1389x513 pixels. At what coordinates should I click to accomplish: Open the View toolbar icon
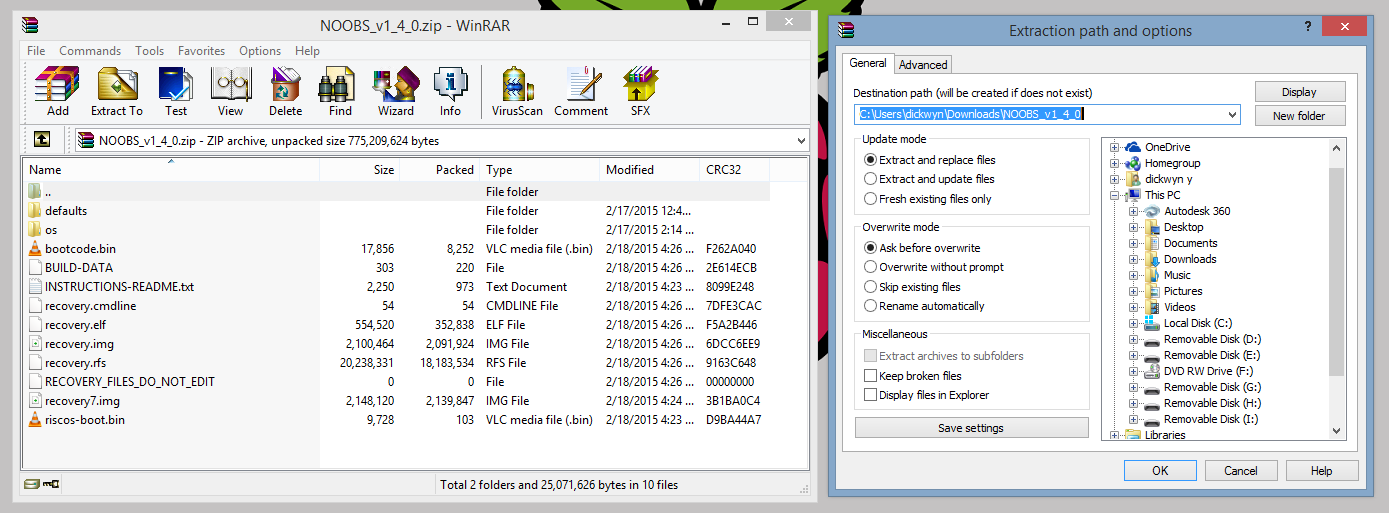[x=230, y=85]
